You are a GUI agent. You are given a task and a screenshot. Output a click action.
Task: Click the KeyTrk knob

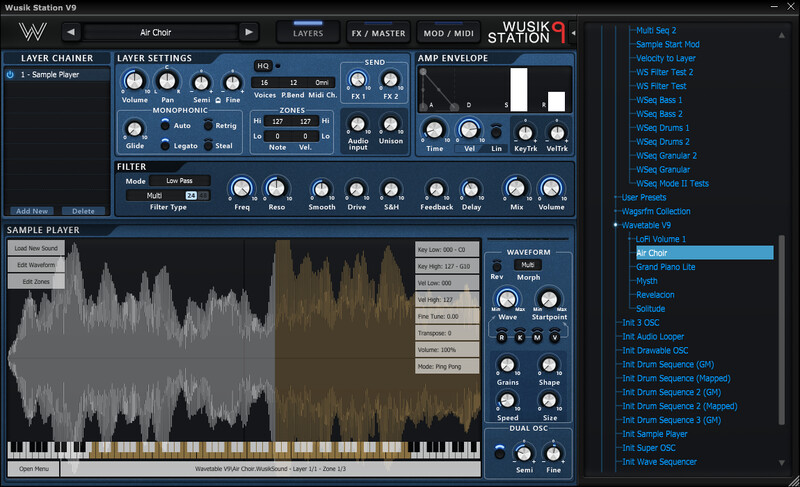pyautogui.click(x=526, y=133)
